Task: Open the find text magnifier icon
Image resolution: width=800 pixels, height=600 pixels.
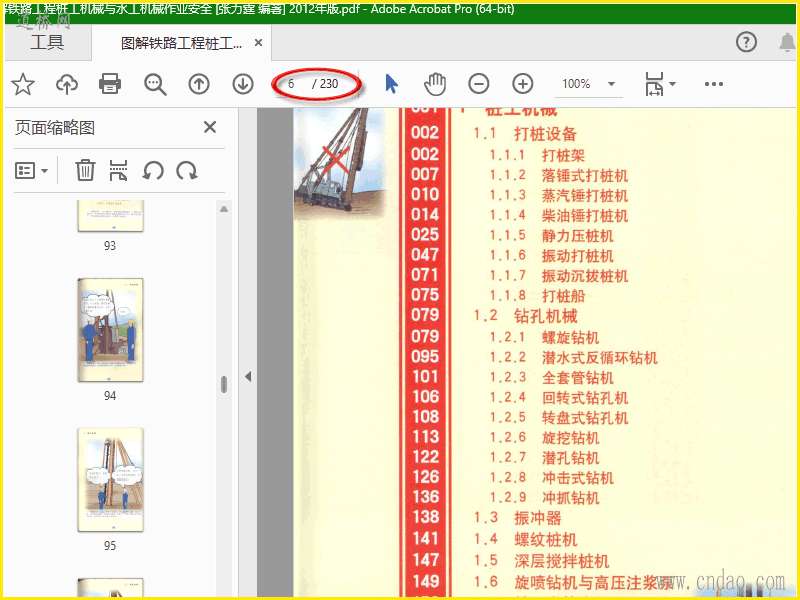Action: click(x=155, y=84)
